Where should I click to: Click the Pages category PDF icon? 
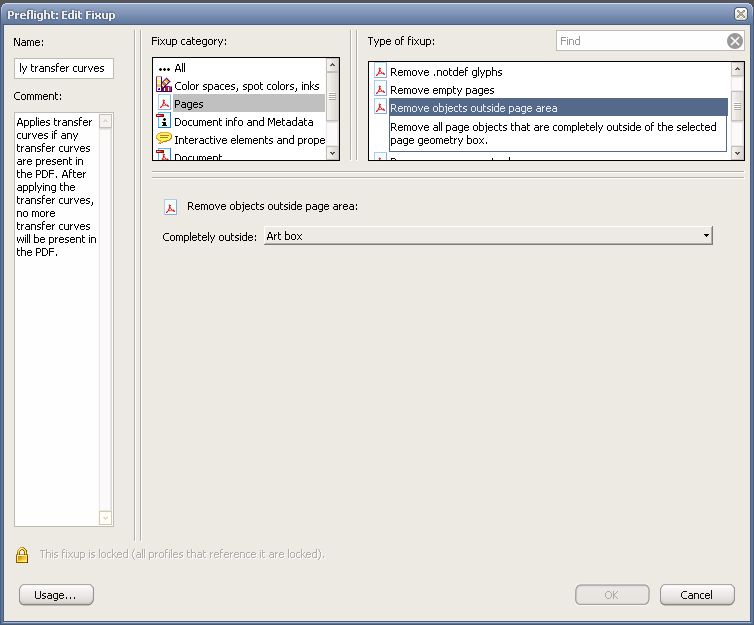click(164, 103)
